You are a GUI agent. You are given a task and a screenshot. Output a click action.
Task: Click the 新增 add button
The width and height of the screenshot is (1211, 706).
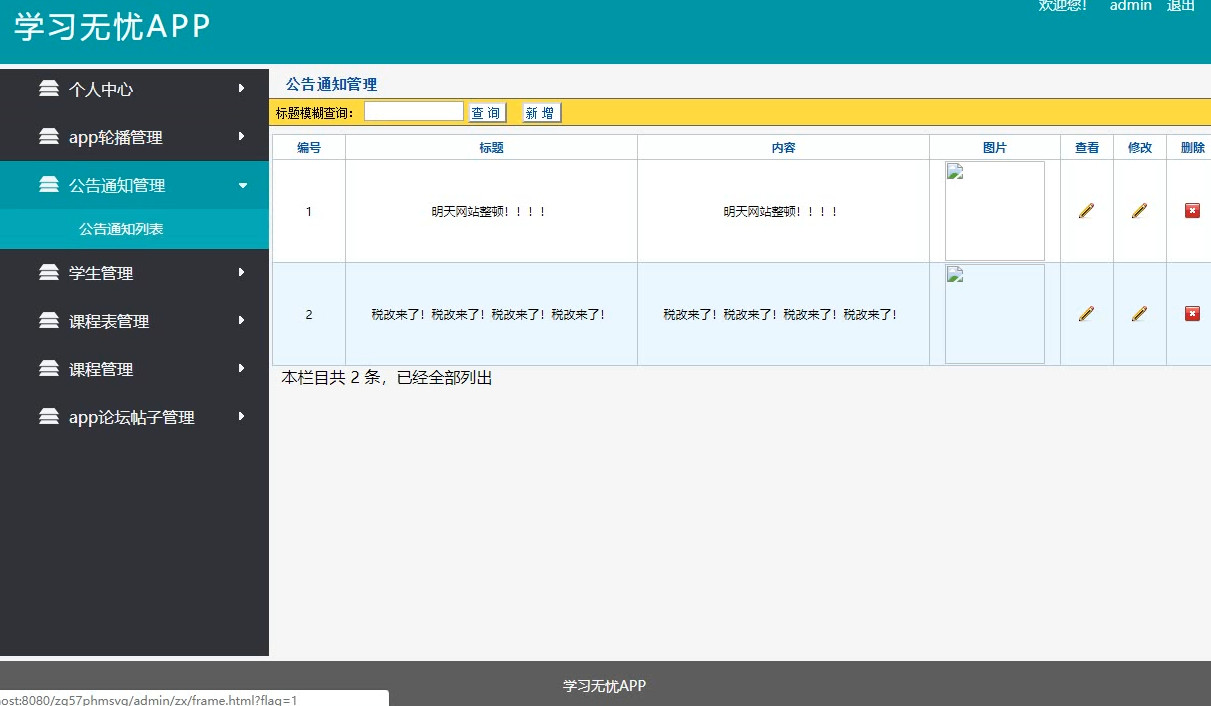pos(541,113)
